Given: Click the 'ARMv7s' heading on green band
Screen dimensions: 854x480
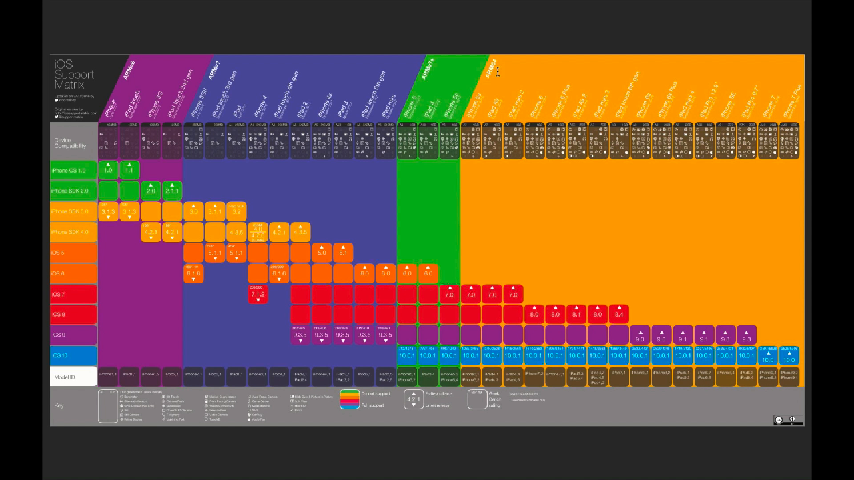Looking at the screenshot, I should click(x=428, y=69).
